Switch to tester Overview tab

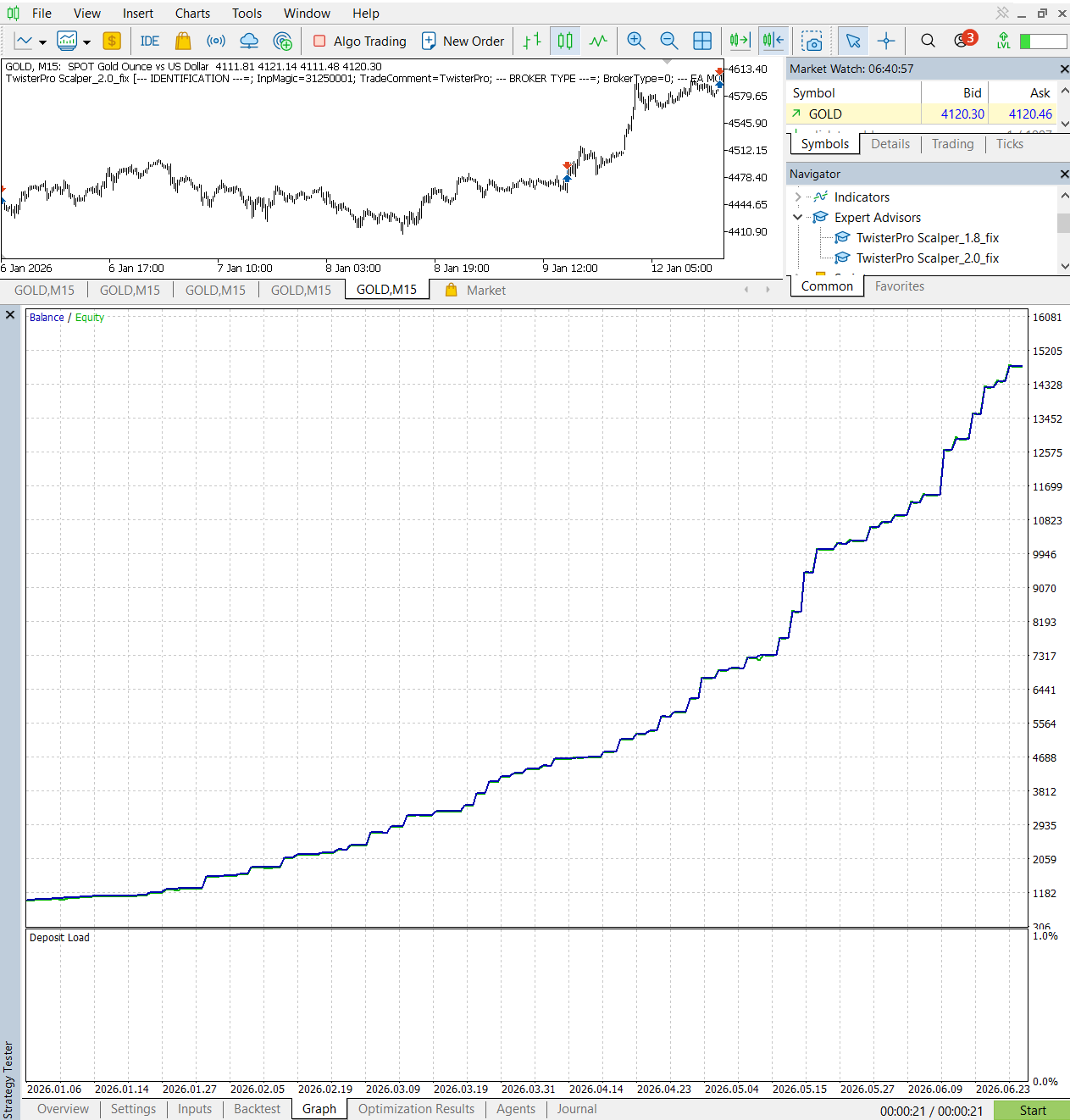point(63,1109)
